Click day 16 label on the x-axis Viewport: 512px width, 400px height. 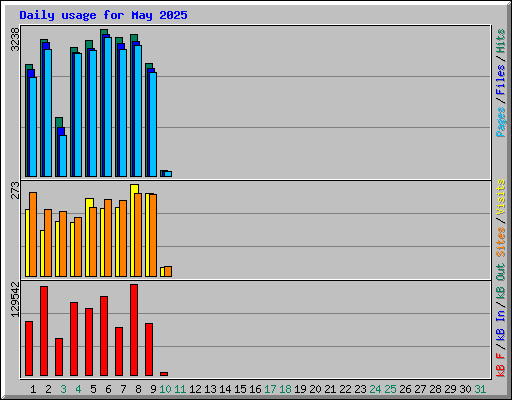[x=255, y=389]
